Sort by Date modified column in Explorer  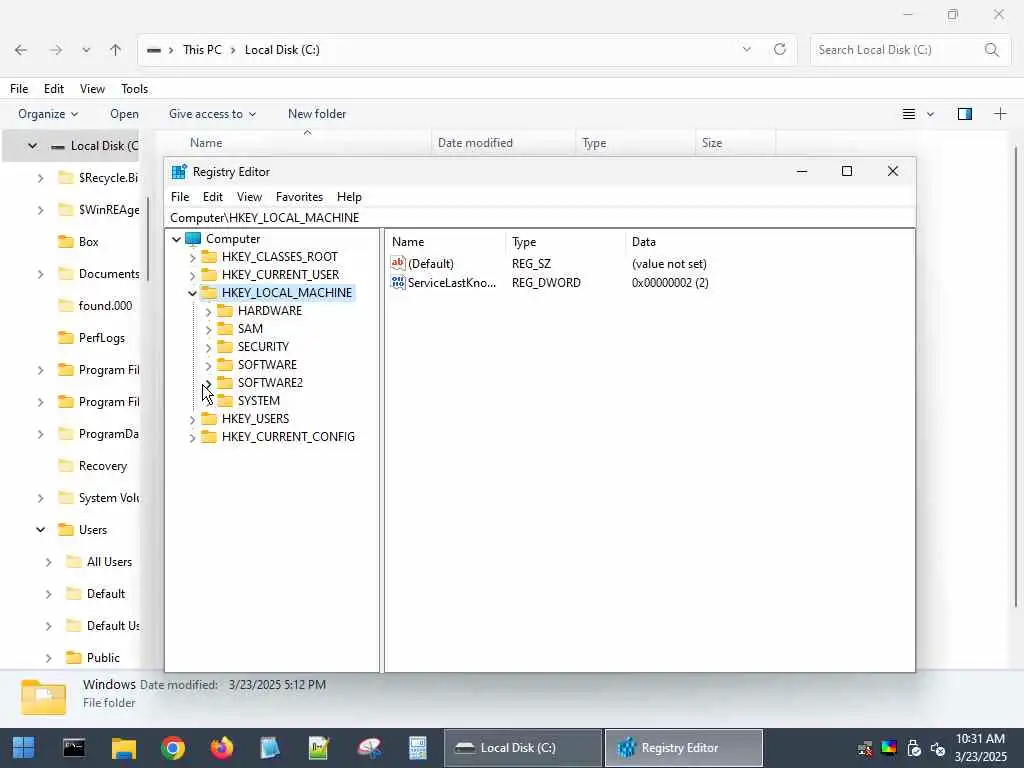[475, 143]
